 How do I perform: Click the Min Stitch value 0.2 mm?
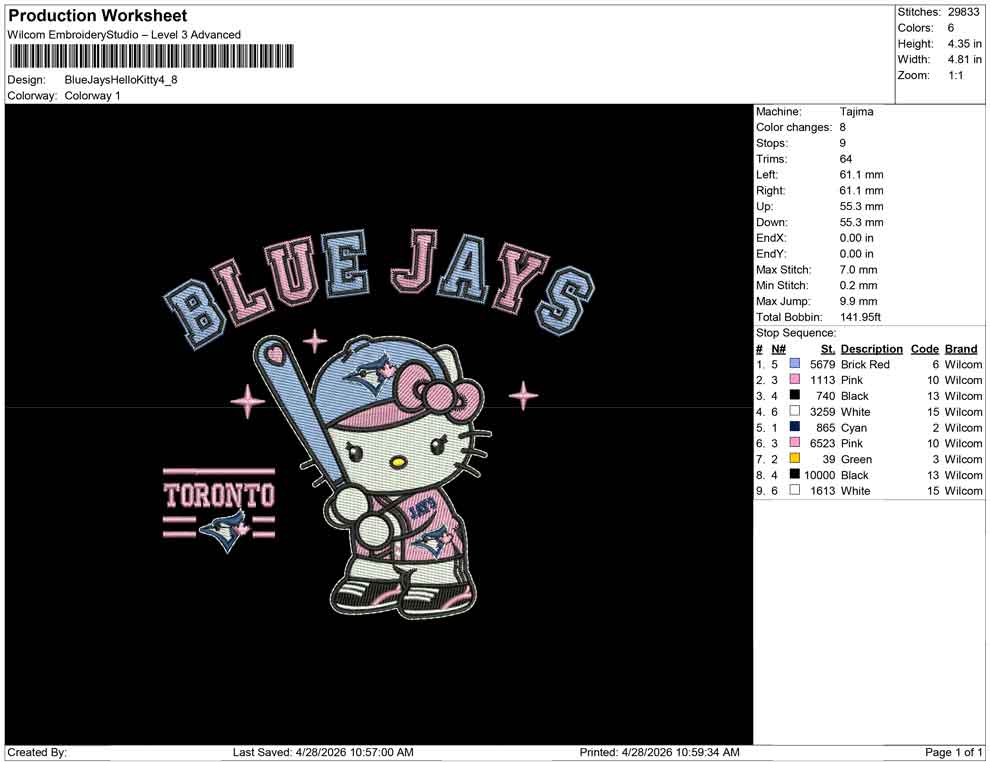pos(858,285)
